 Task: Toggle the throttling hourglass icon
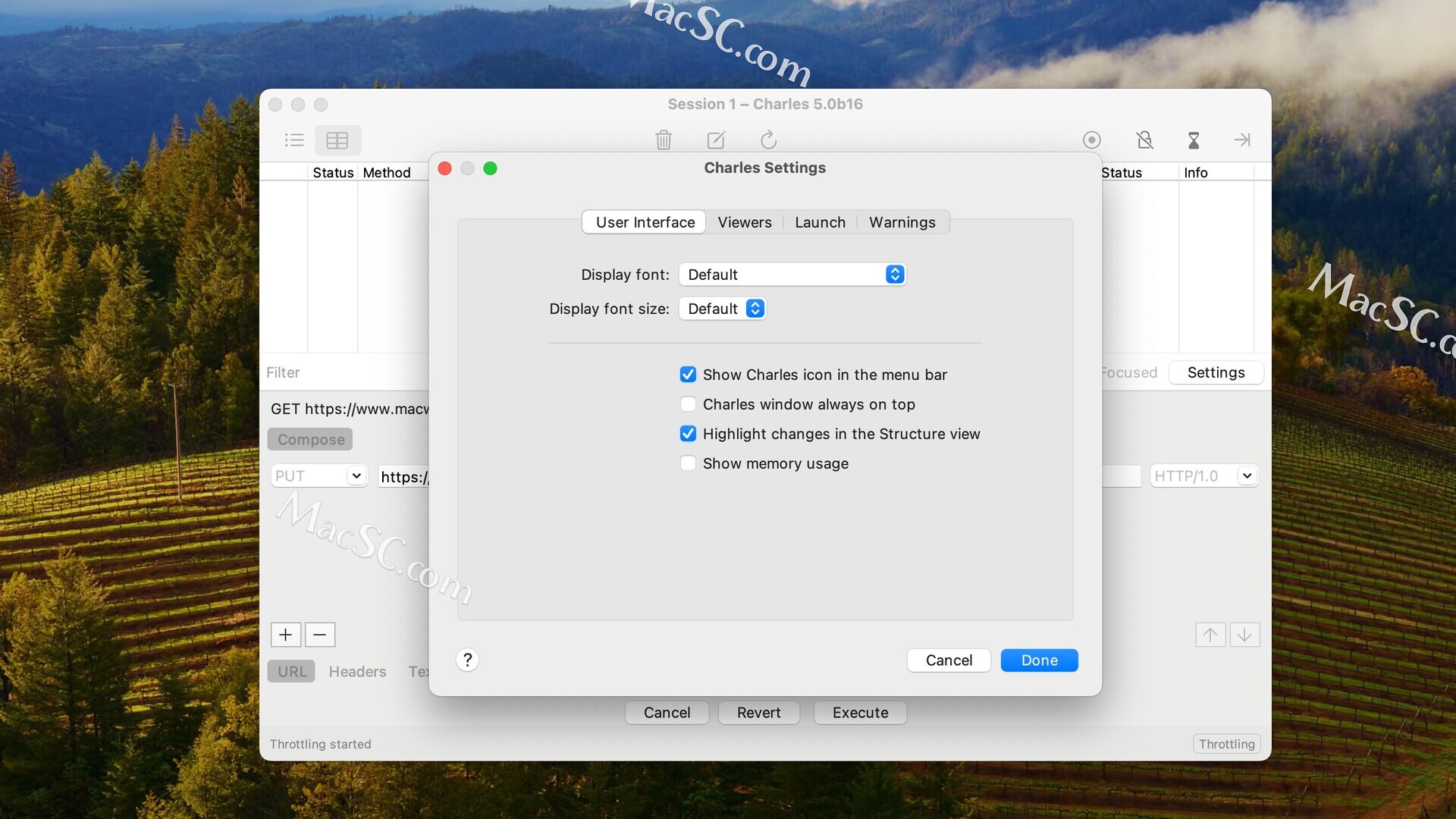tap(1194, 140)
